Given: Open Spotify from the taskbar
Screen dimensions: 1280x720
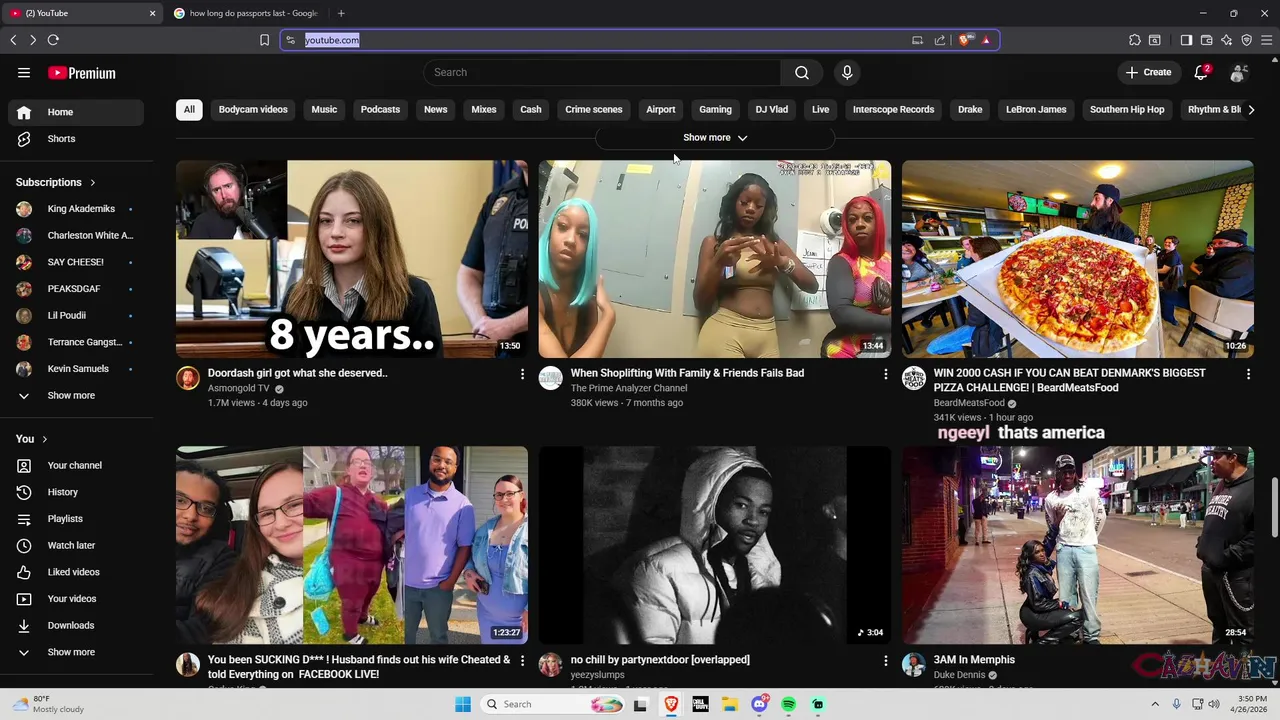Looking at the screenshot, I should tap(788, 704).
